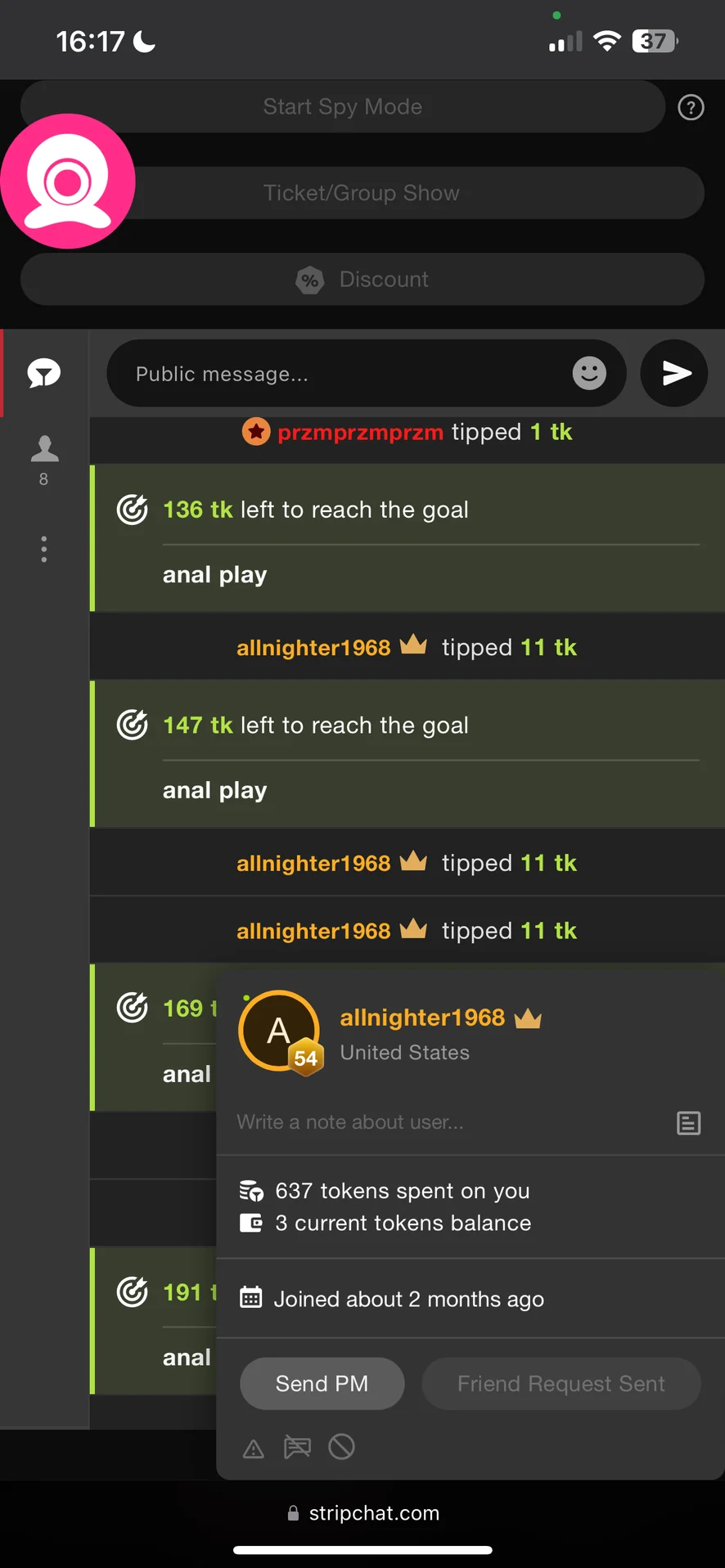This screenshot has height=1568, width=725.
Task: Tap the przmprzmprzm username in chat
Action: pyautogui.click(x=360, y=432)
